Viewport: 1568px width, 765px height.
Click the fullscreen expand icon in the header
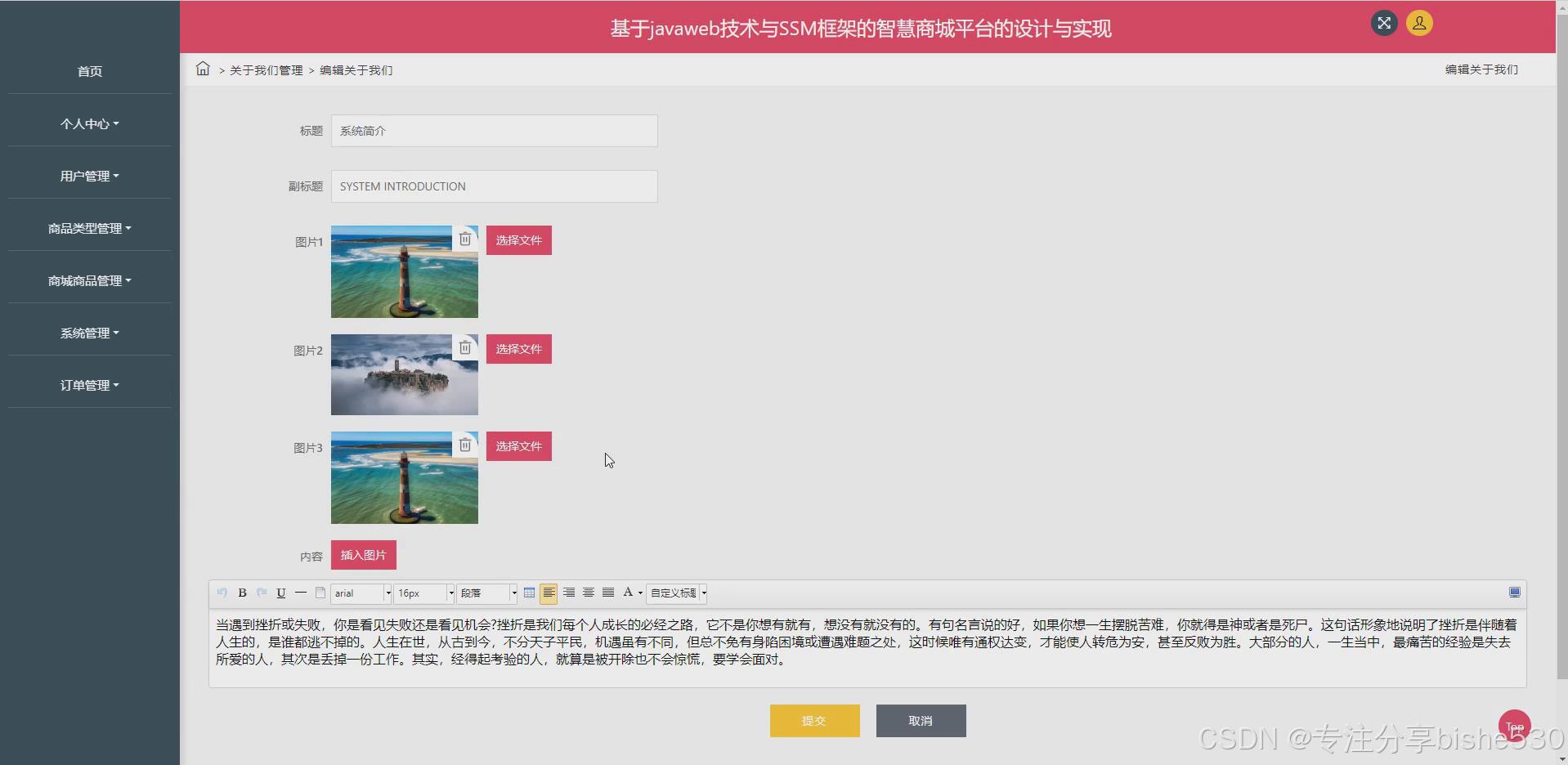(1384, 23)
